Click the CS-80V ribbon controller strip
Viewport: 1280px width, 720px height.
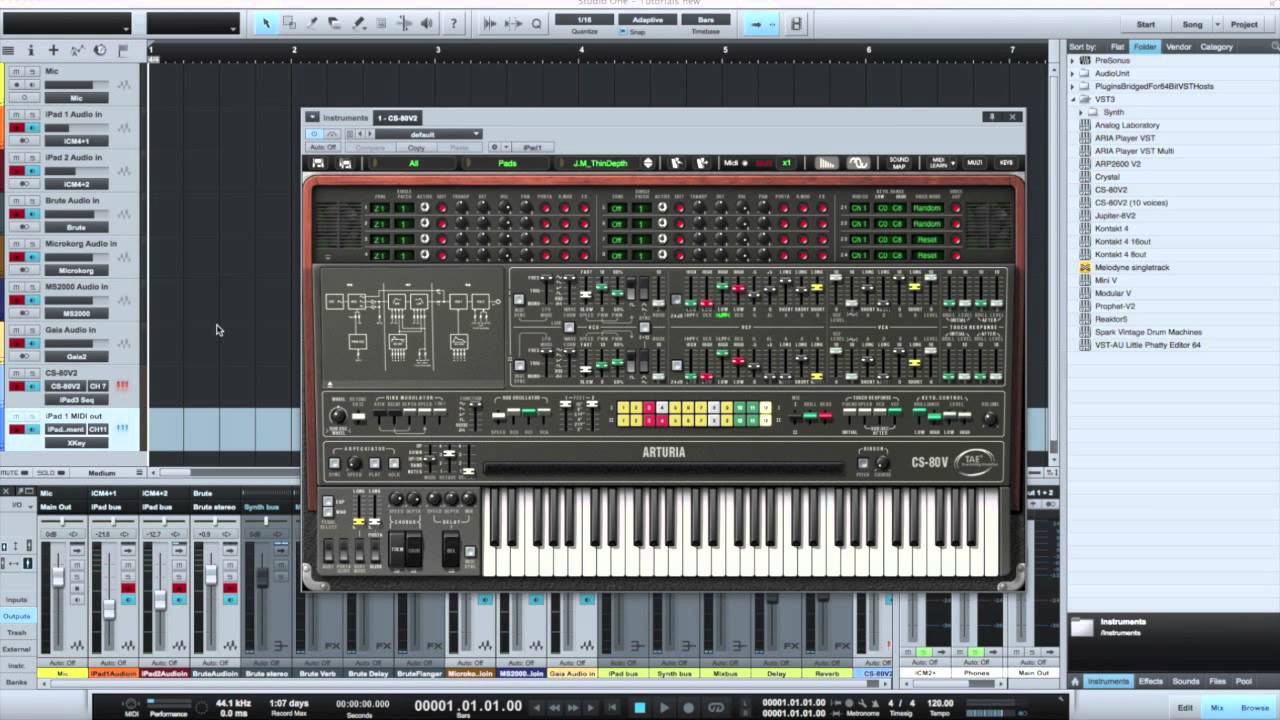(663, 468)
